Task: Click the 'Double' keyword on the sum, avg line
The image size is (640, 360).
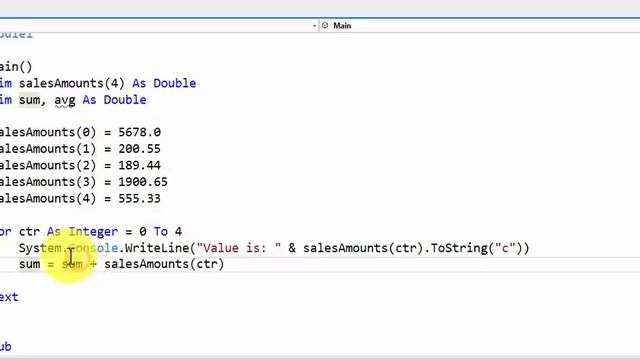Action: click(125, 100)
